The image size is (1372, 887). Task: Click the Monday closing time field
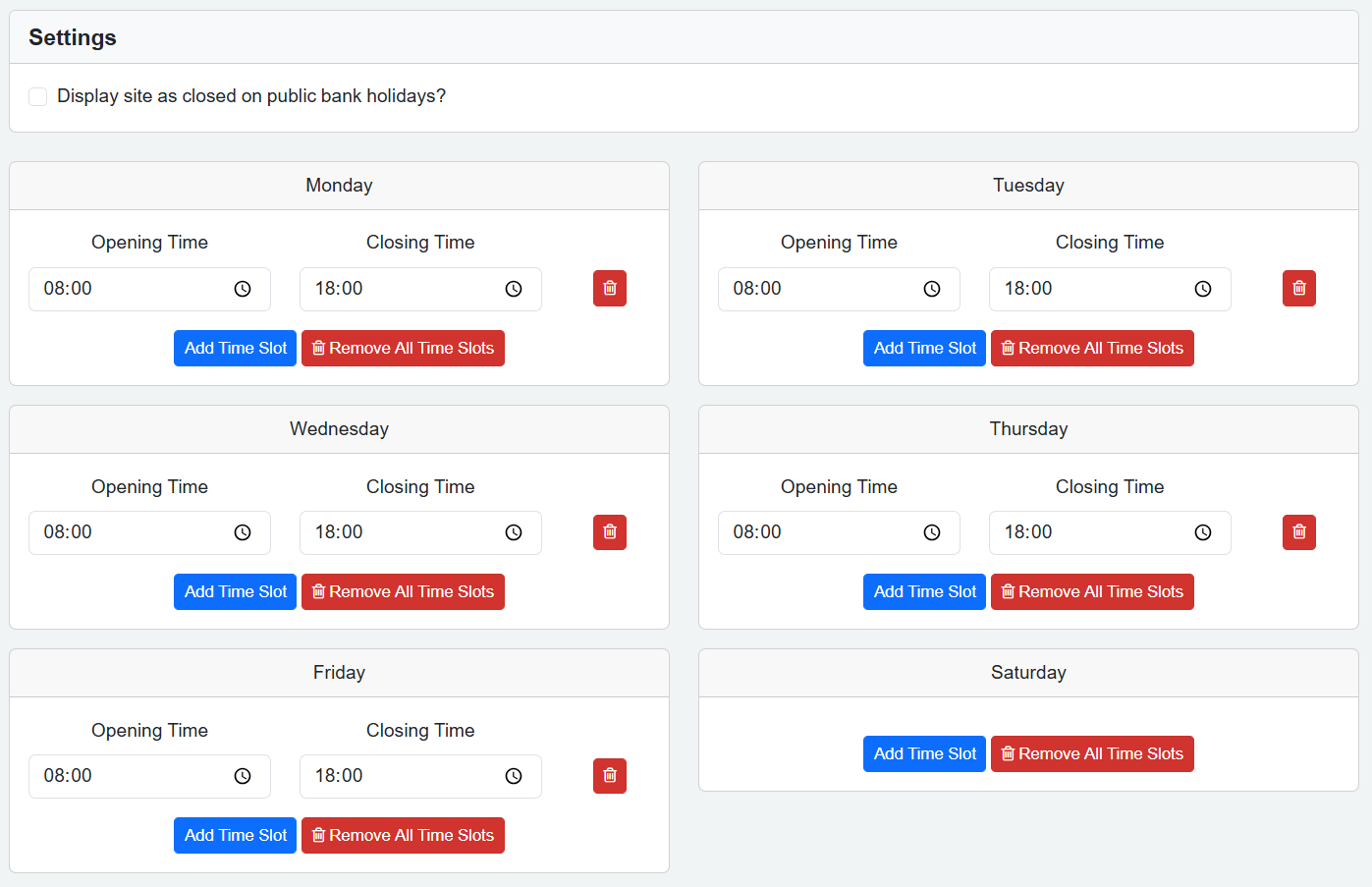click(403, 289)
